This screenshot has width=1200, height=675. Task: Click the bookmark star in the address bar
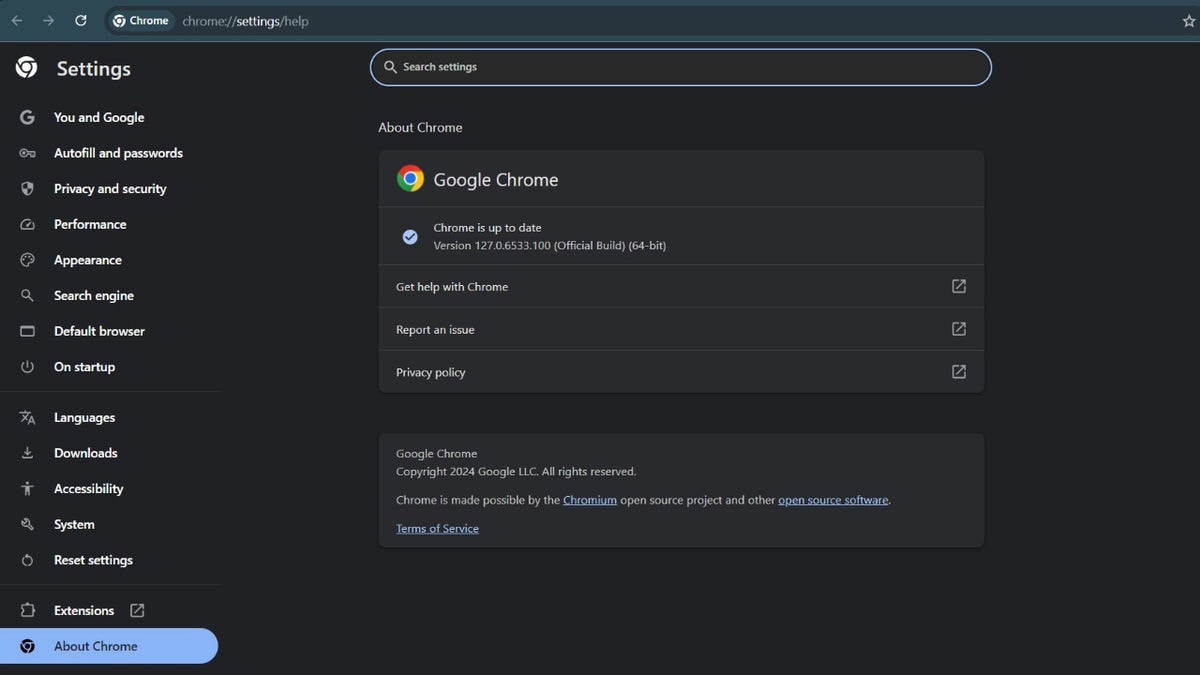pyautogui.click(x=1187, y=20)
